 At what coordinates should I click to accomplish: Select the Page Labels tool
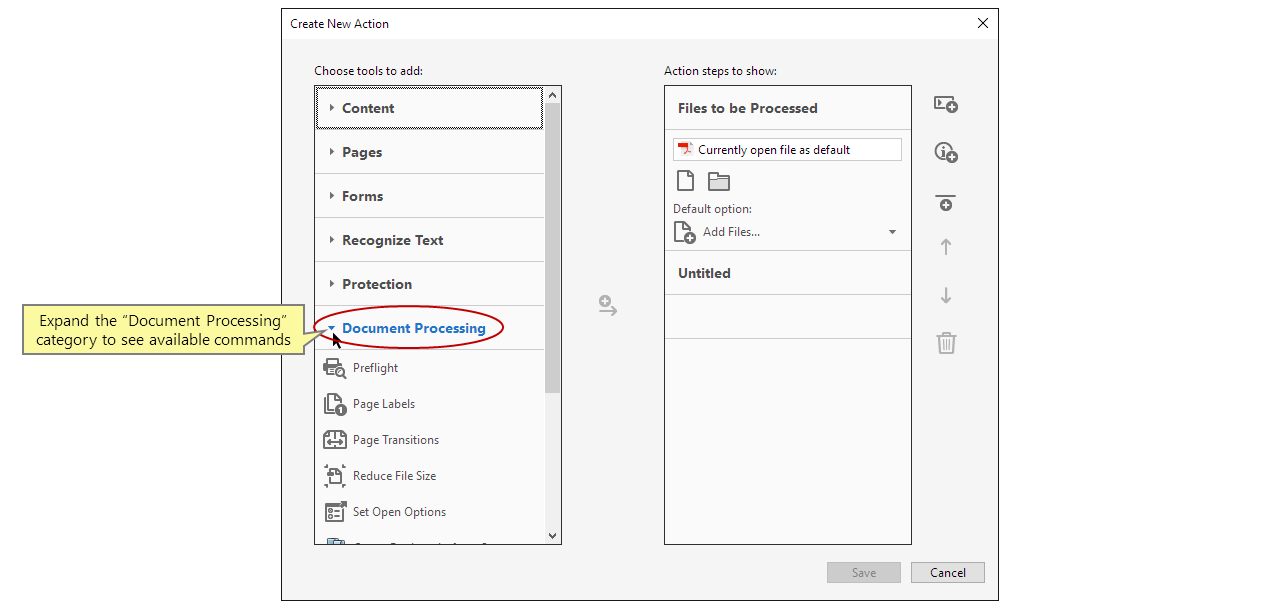[383, 403]
